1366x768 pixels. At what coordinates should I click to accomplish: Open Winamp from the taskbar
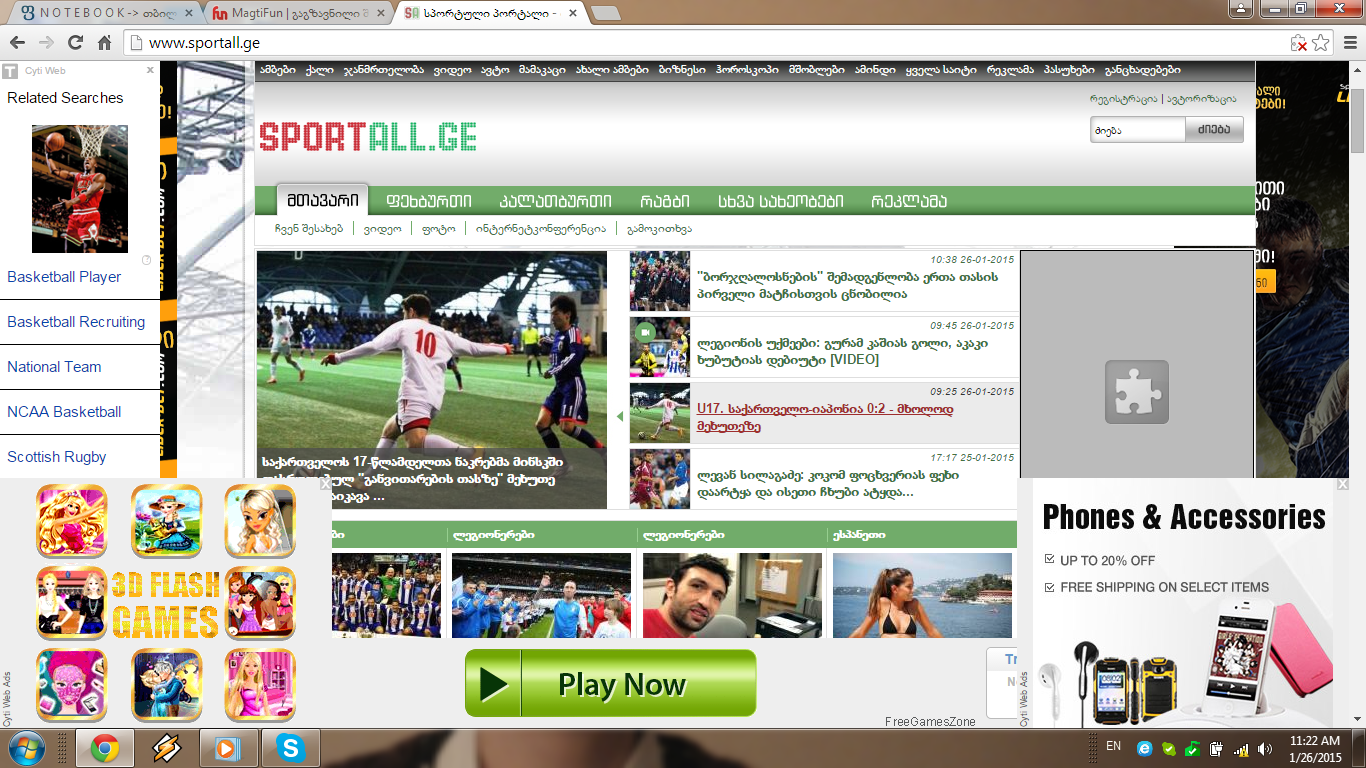point(167,748)
